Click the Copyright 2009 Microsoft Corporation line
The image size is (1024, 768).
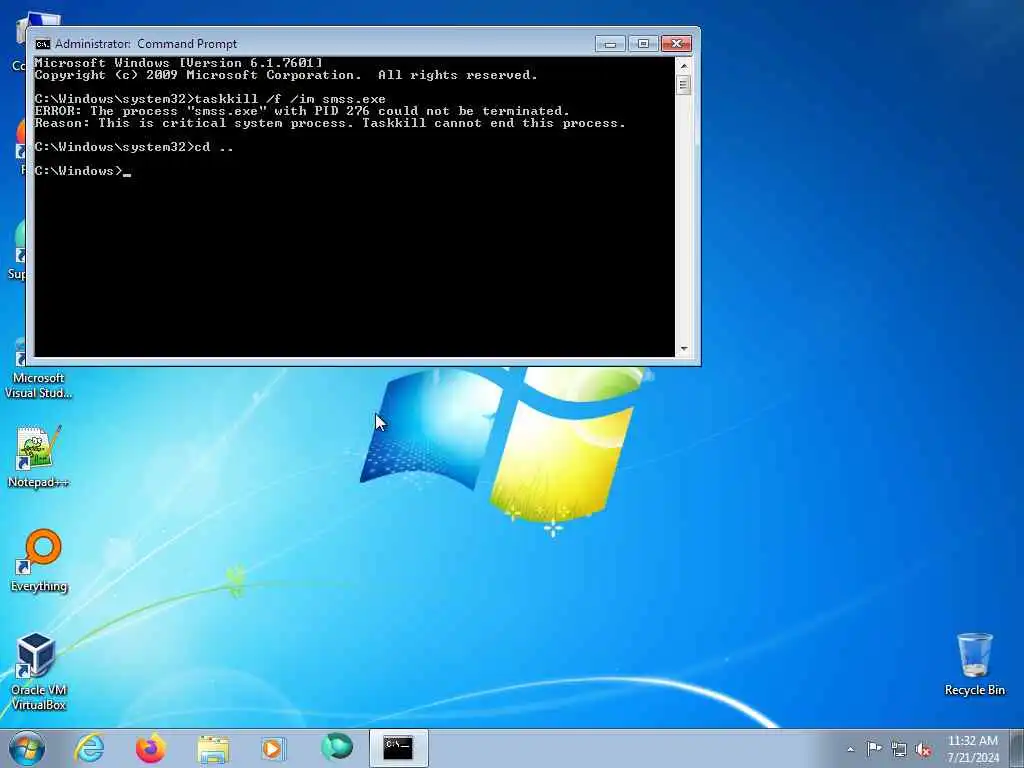click(285, 75)
